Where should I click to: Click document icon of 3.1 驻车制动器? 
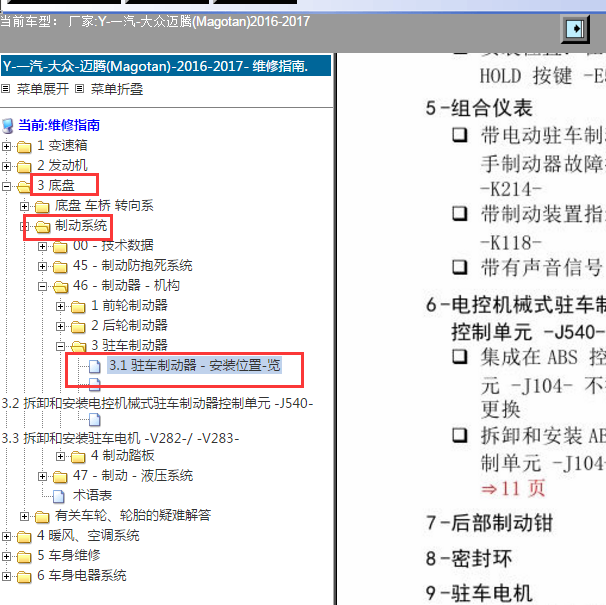click(95, 366)
